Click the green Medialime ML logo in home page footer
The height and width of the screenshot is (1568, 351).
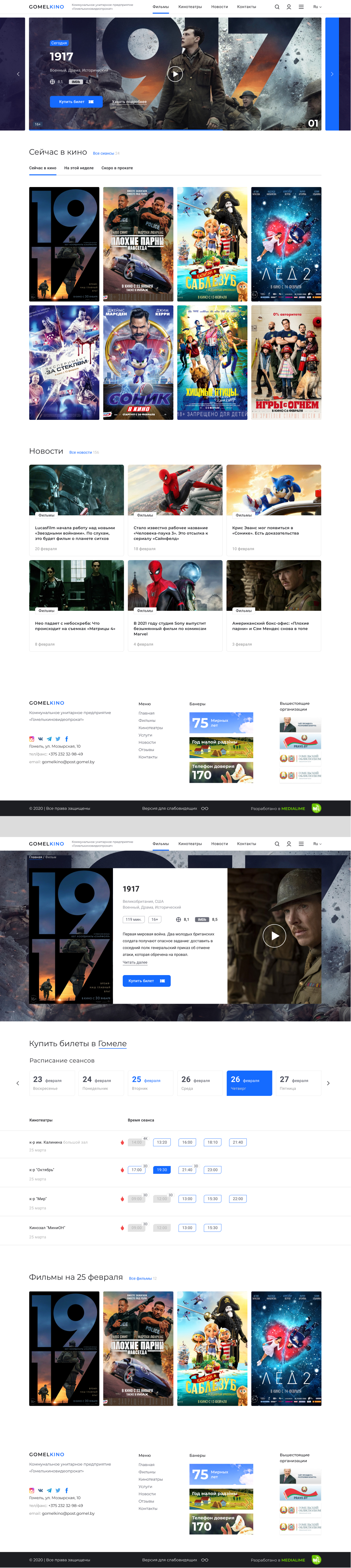point(316,808)
